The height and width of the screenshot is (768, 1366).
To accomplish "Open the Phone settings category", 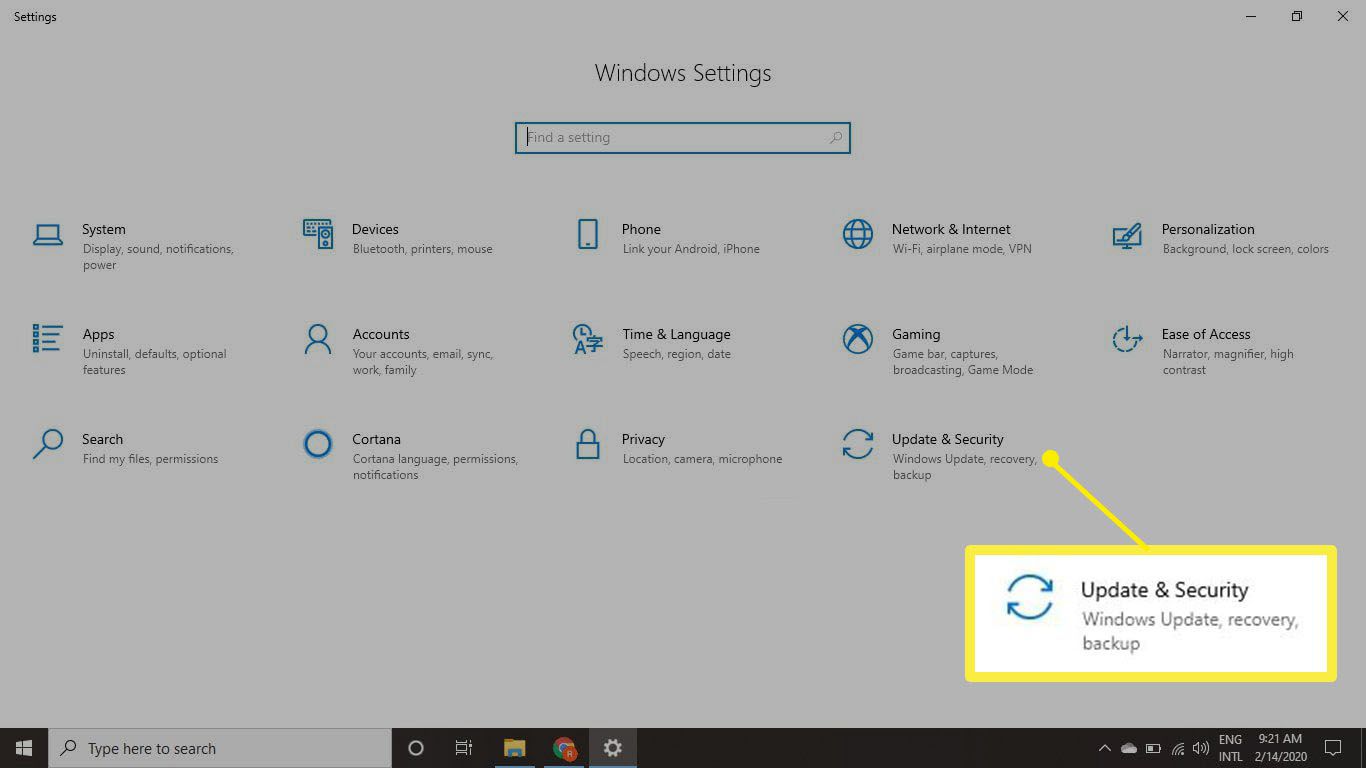I will point(668,238).
